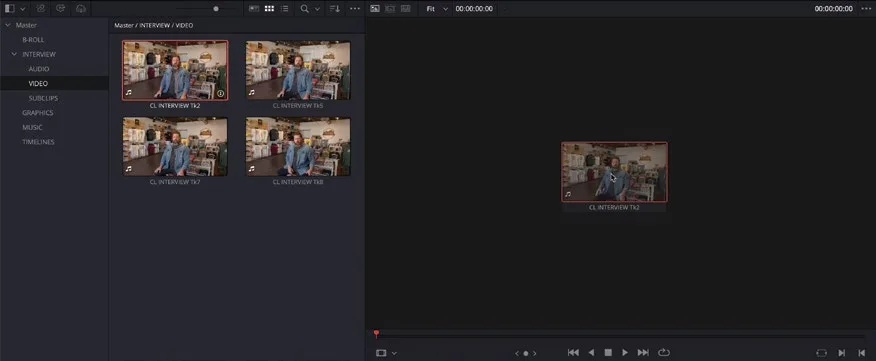Open the SUBCLIPS bin

click(x=43, y=98)
